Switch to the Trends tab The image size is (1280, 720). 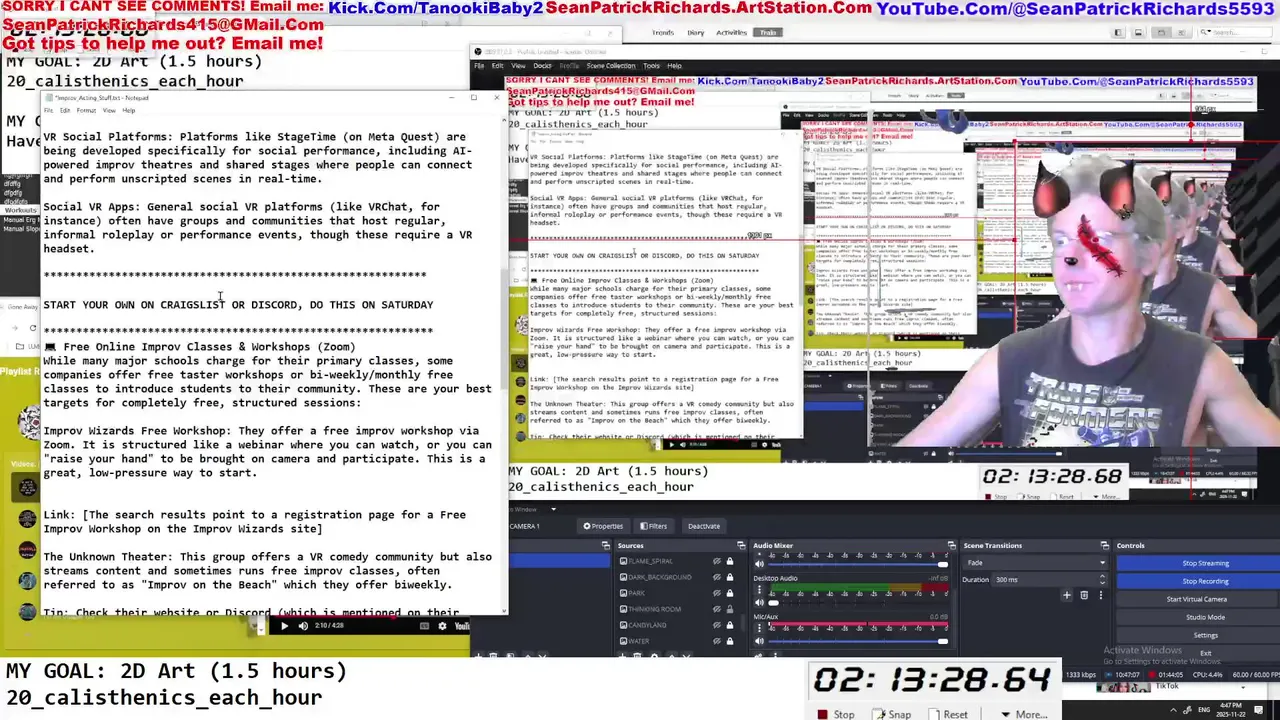663,32
